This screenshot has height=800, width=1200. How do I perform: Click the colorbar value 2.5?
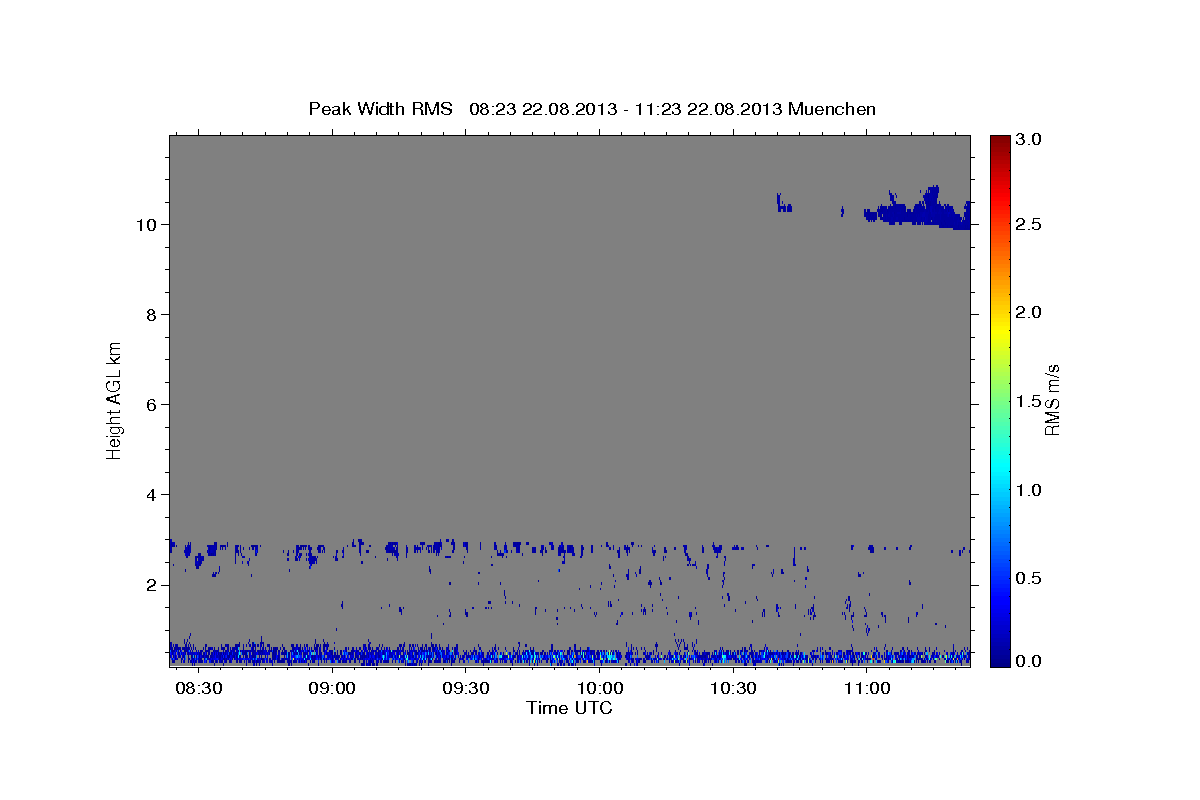click(x=1030, y=224)
